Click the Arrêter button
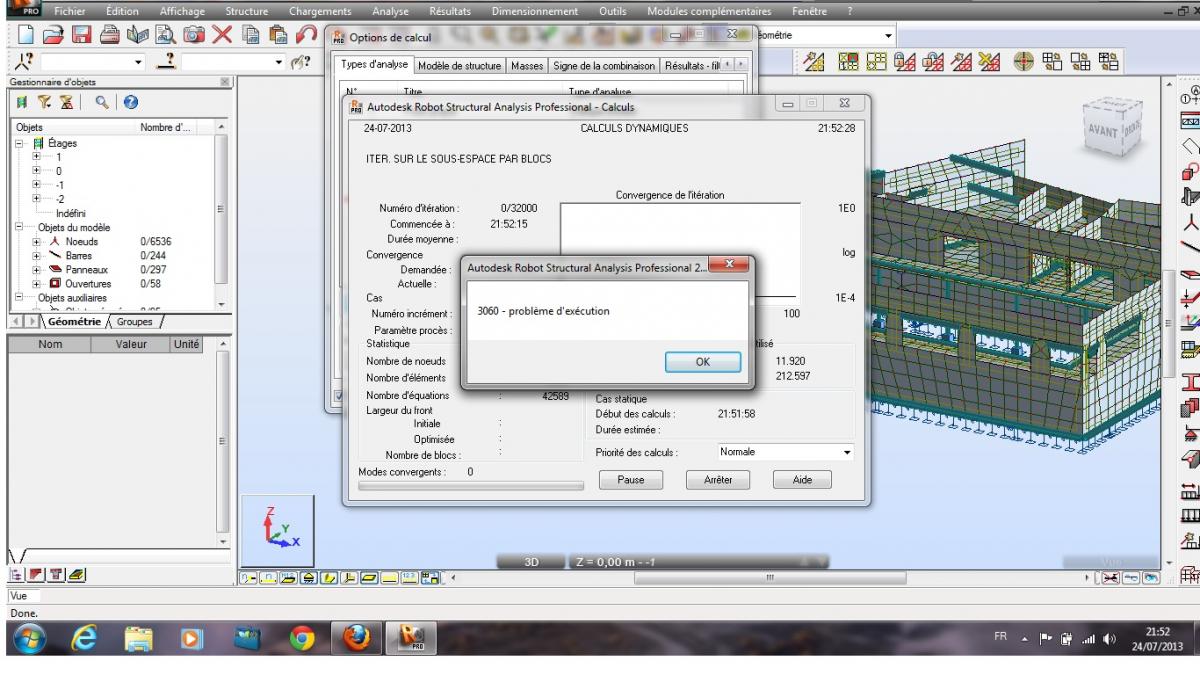1200x675 pixels. pos(718,480)
